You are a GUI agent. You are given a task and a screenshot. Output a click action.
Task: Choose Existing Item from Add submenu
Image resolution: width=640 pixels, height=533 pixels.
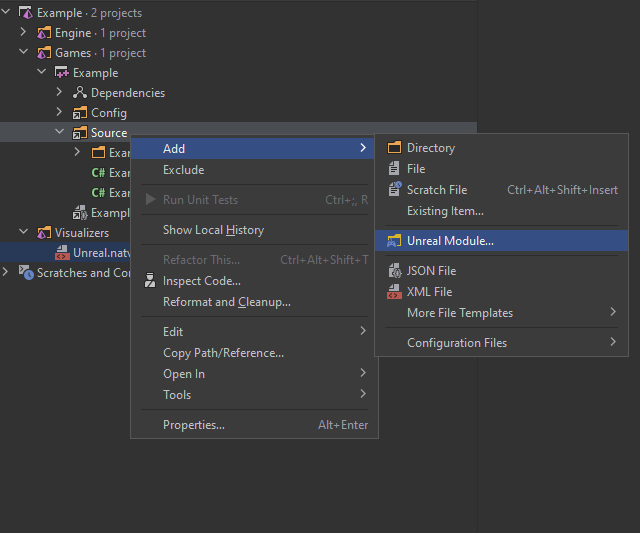click(x=445, y=211)
